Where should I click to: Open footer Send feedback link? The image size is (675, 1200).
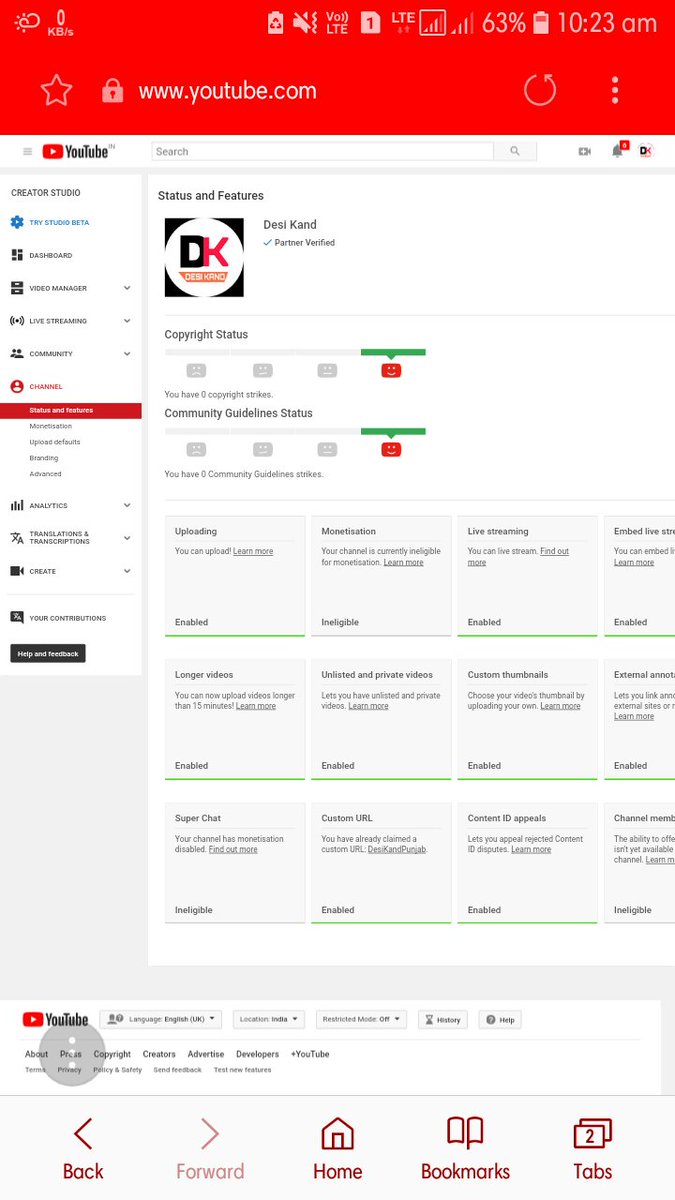point(177,1070)
